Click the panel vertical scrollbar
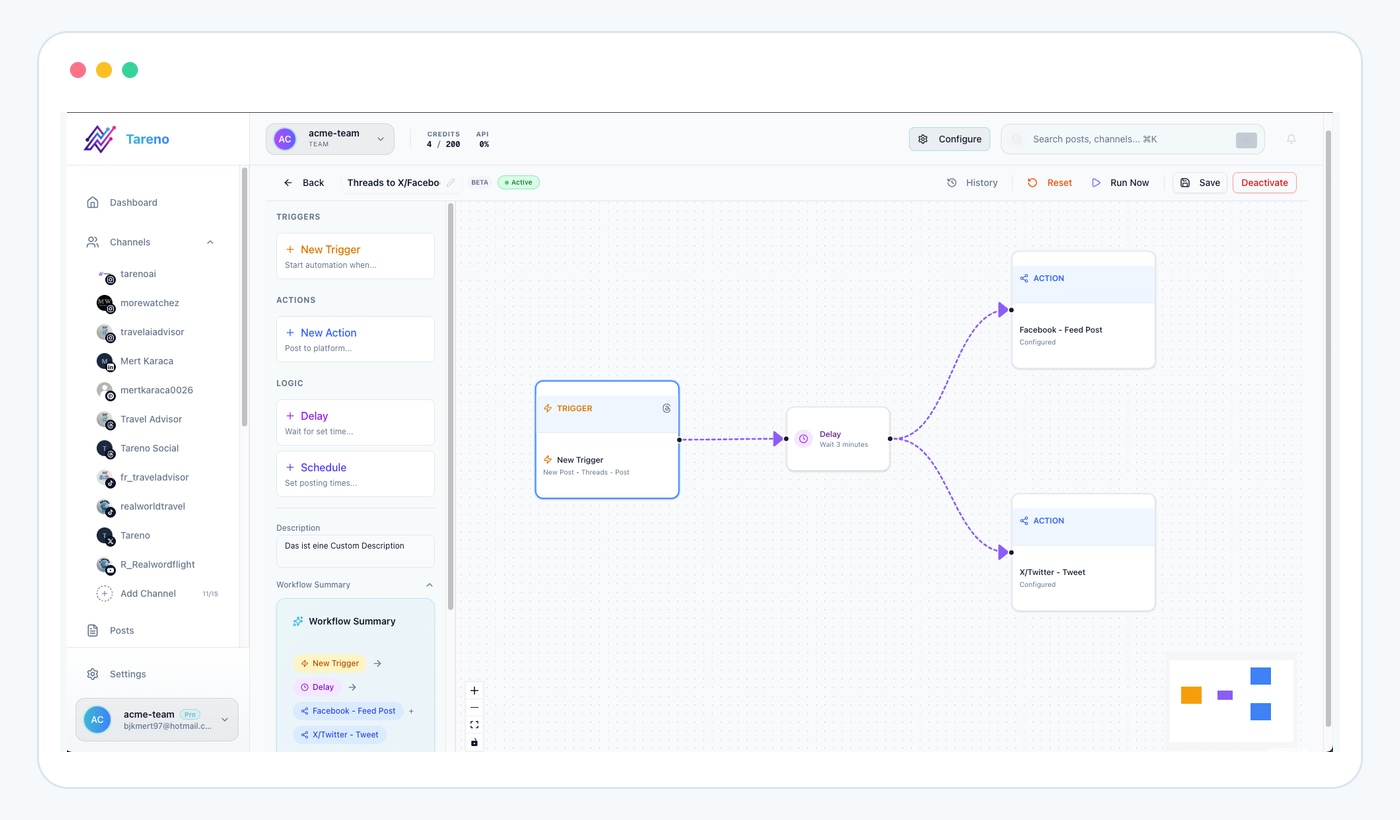The width and height of the screenshot is (1400, 820). [x=450, y=405]
